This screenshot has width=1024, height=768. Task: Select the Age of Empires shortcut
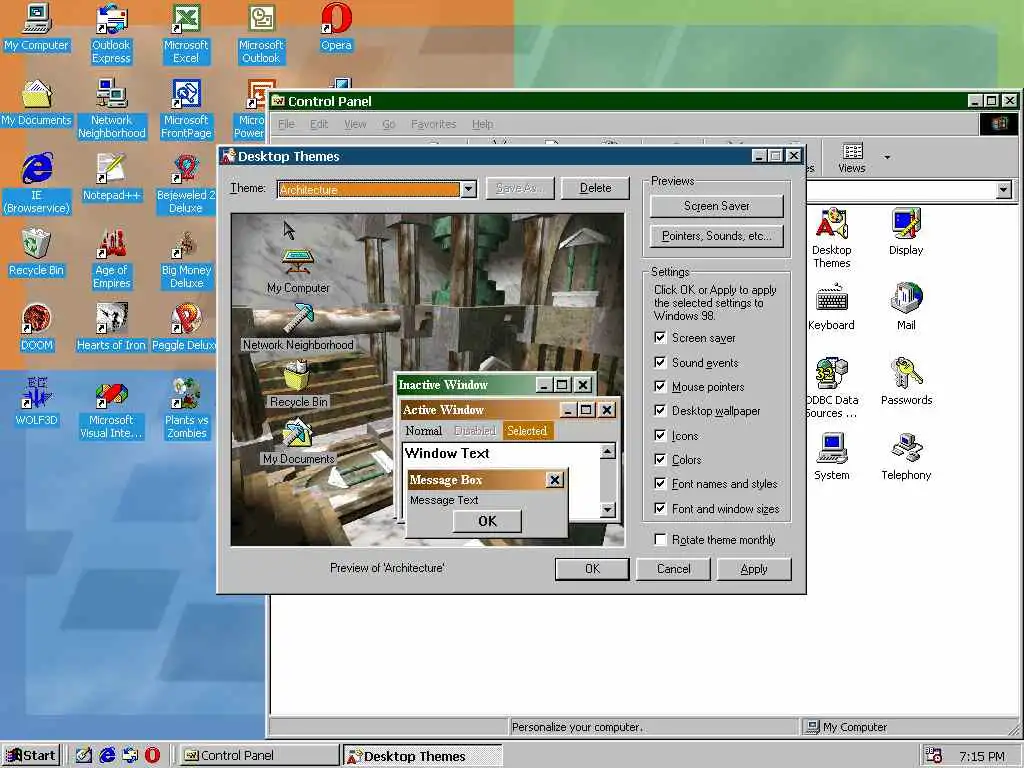(x=112, y=259)
